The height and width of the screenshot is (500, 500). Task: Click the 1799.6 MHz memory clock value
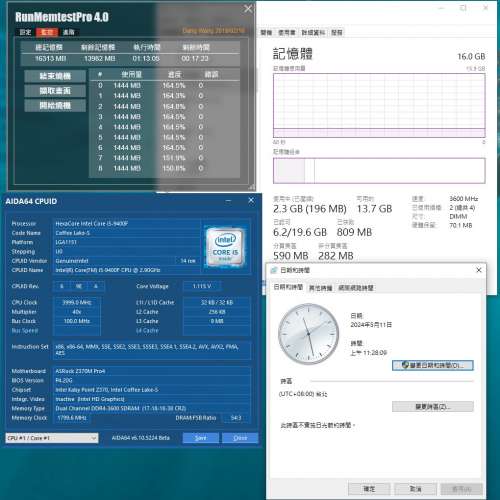pyautogui.click(x=72, y=418)
